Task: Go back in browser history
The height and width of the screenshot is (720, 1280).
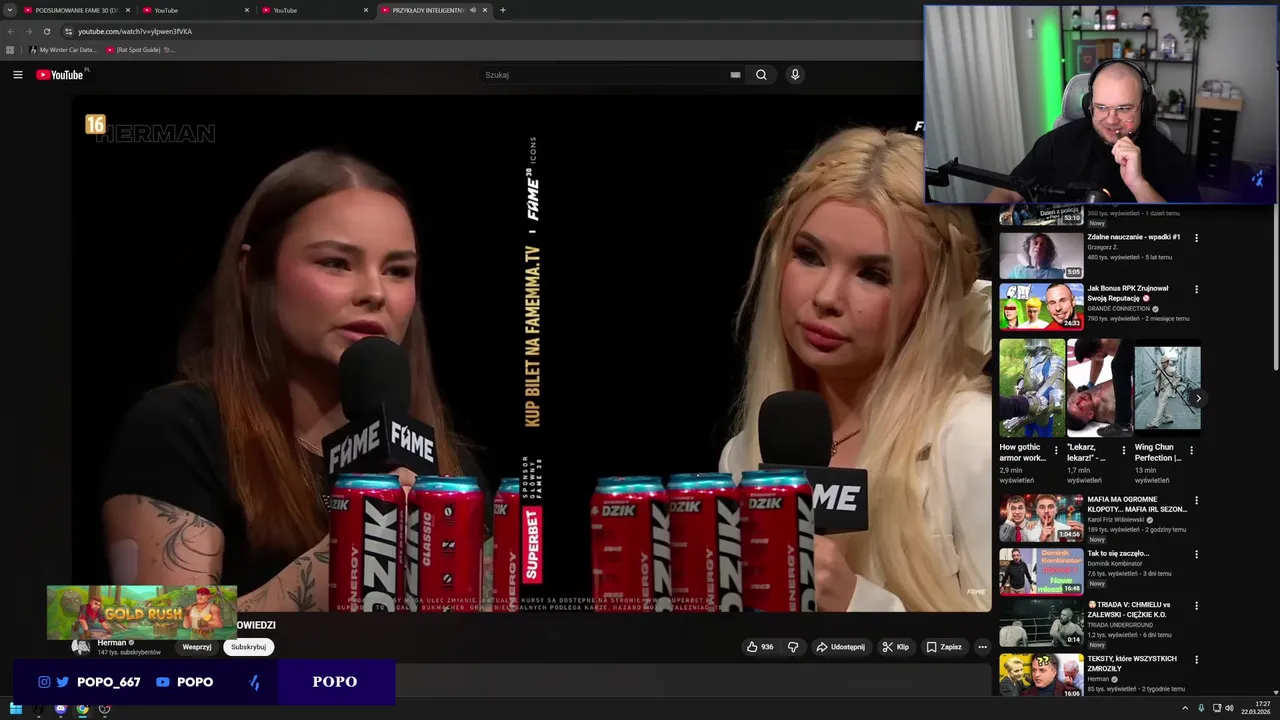Action: pyautogui.click(x=11, y=31)
